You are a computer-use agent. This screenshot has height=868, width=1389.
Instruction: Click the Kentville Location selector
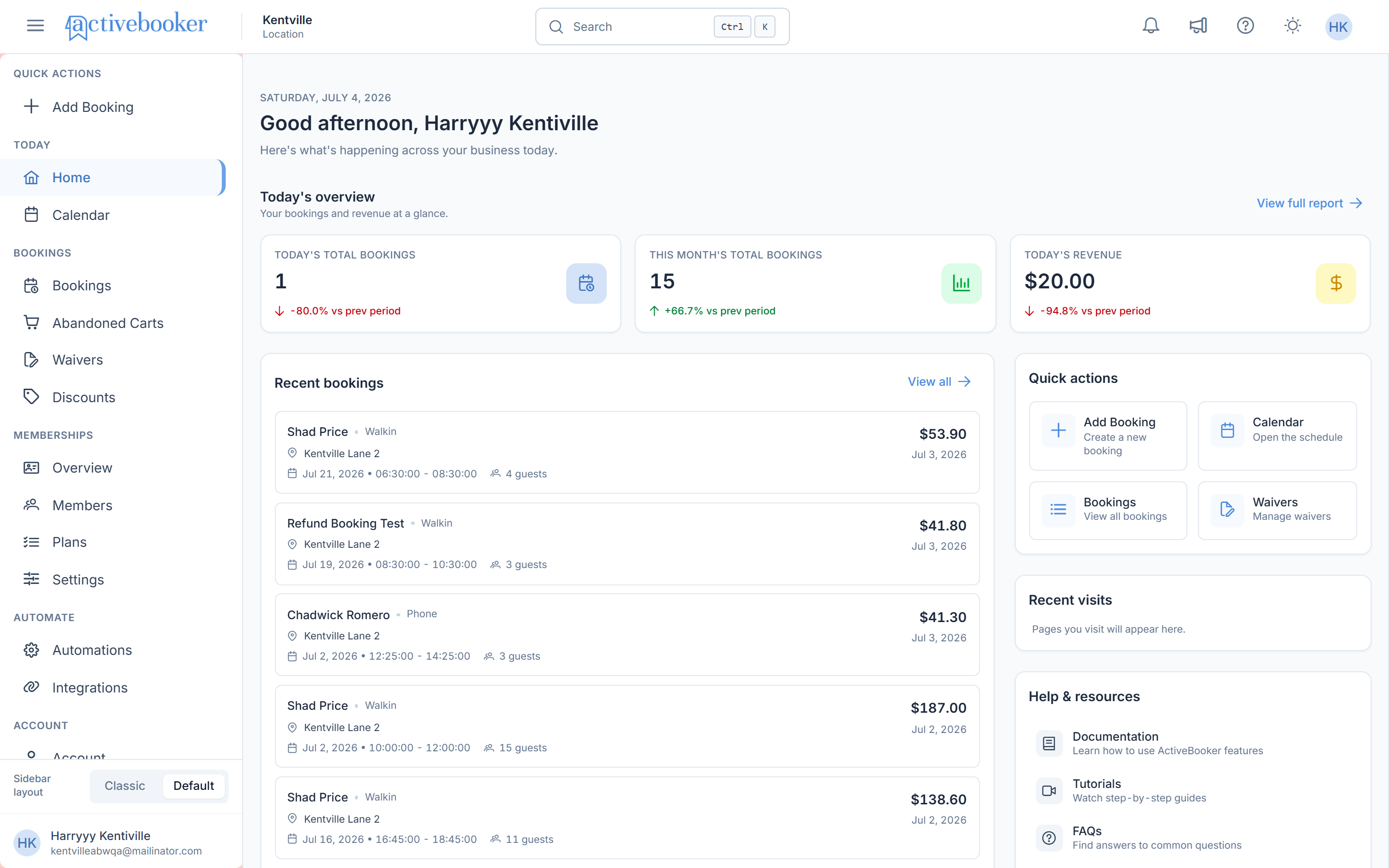tap(287, 27)
